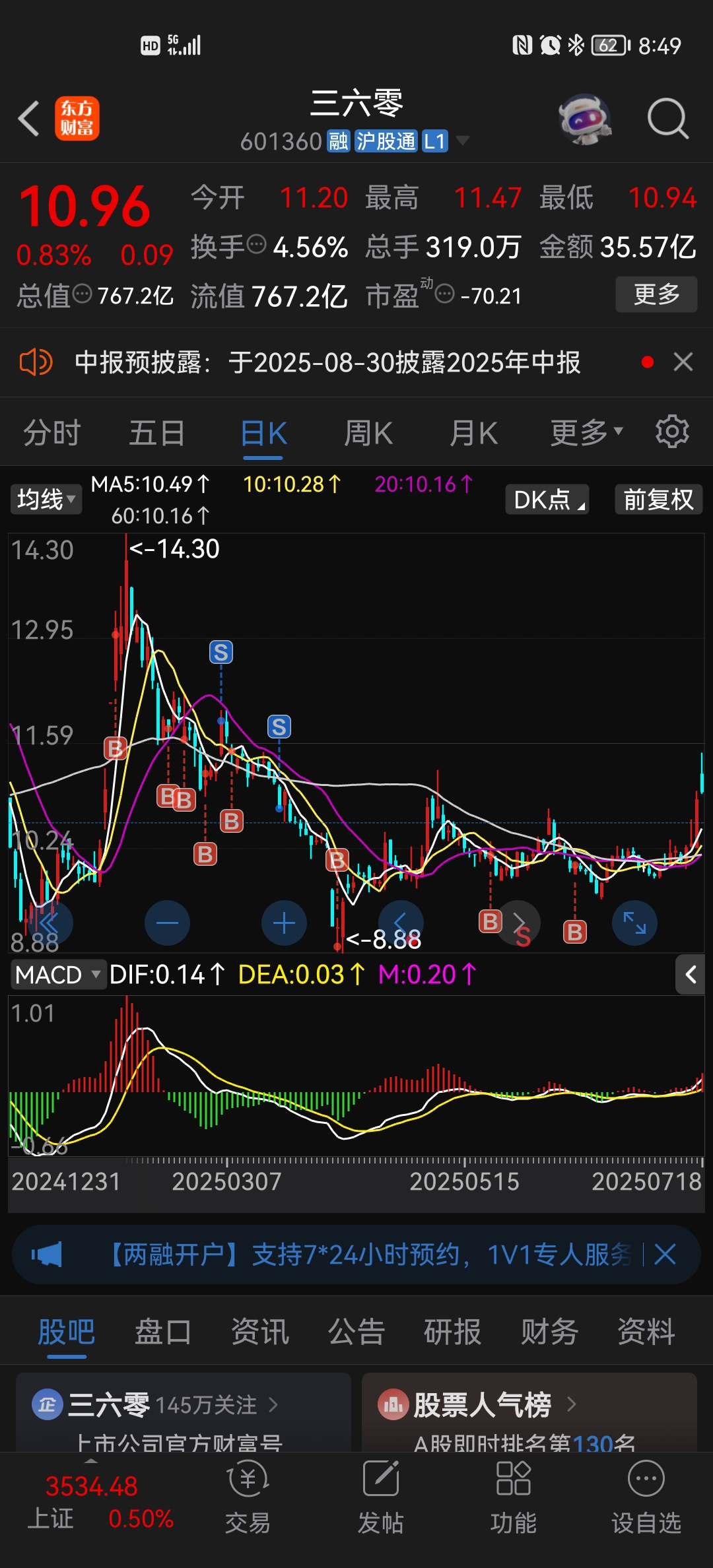
Task: Tap the 融 margin badge
Action: [x=339, y=141]
